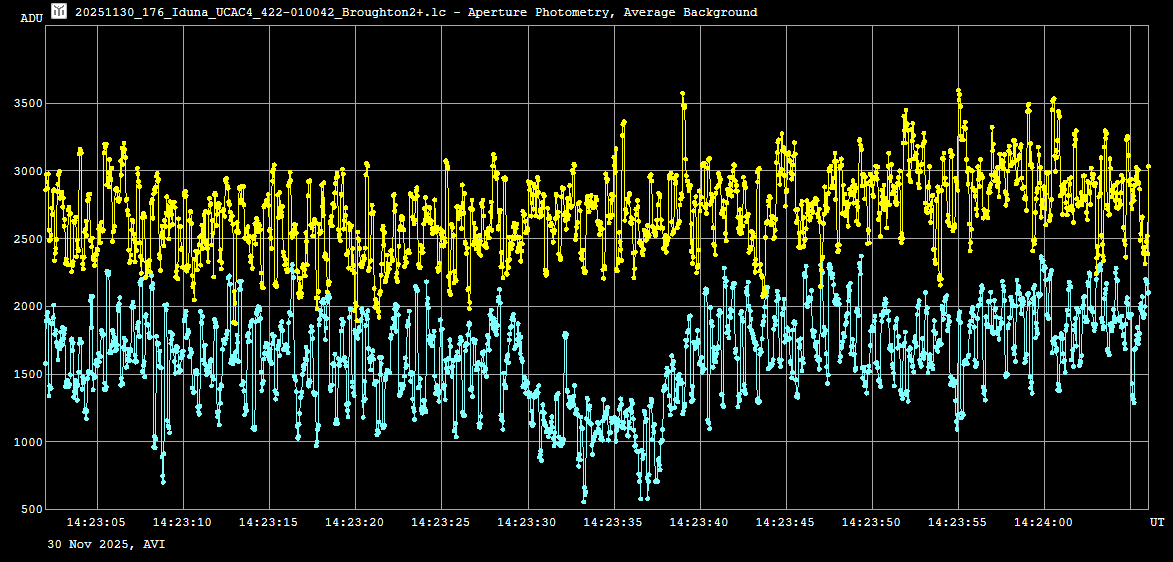The height and width of the screenshot is (562, 1173).
Task: Select the 14:23:15 time axis label
Action: (x=269, y=522)
